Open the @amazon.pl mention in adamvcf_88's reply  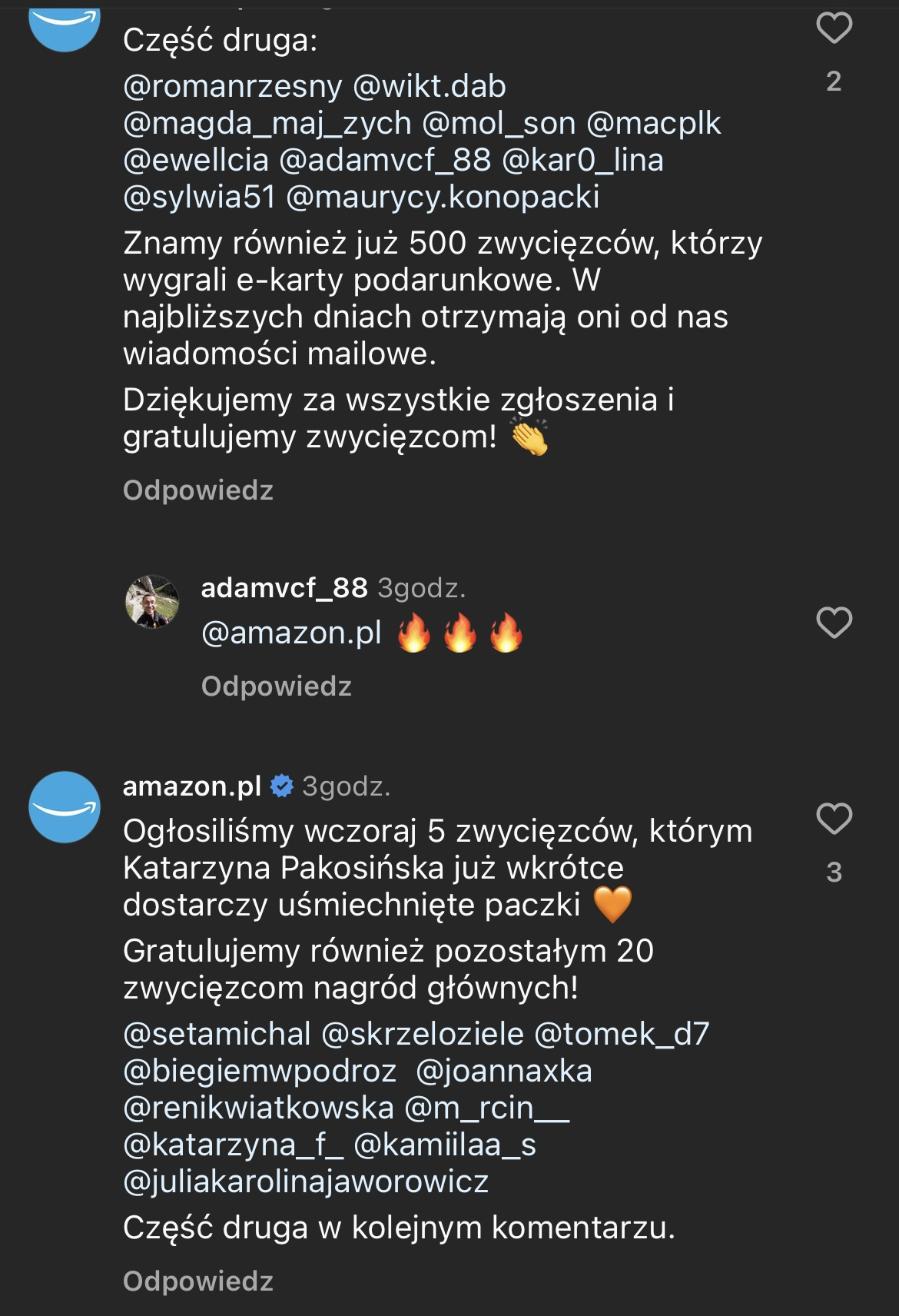pyautogui.click(x=291, y=633)
